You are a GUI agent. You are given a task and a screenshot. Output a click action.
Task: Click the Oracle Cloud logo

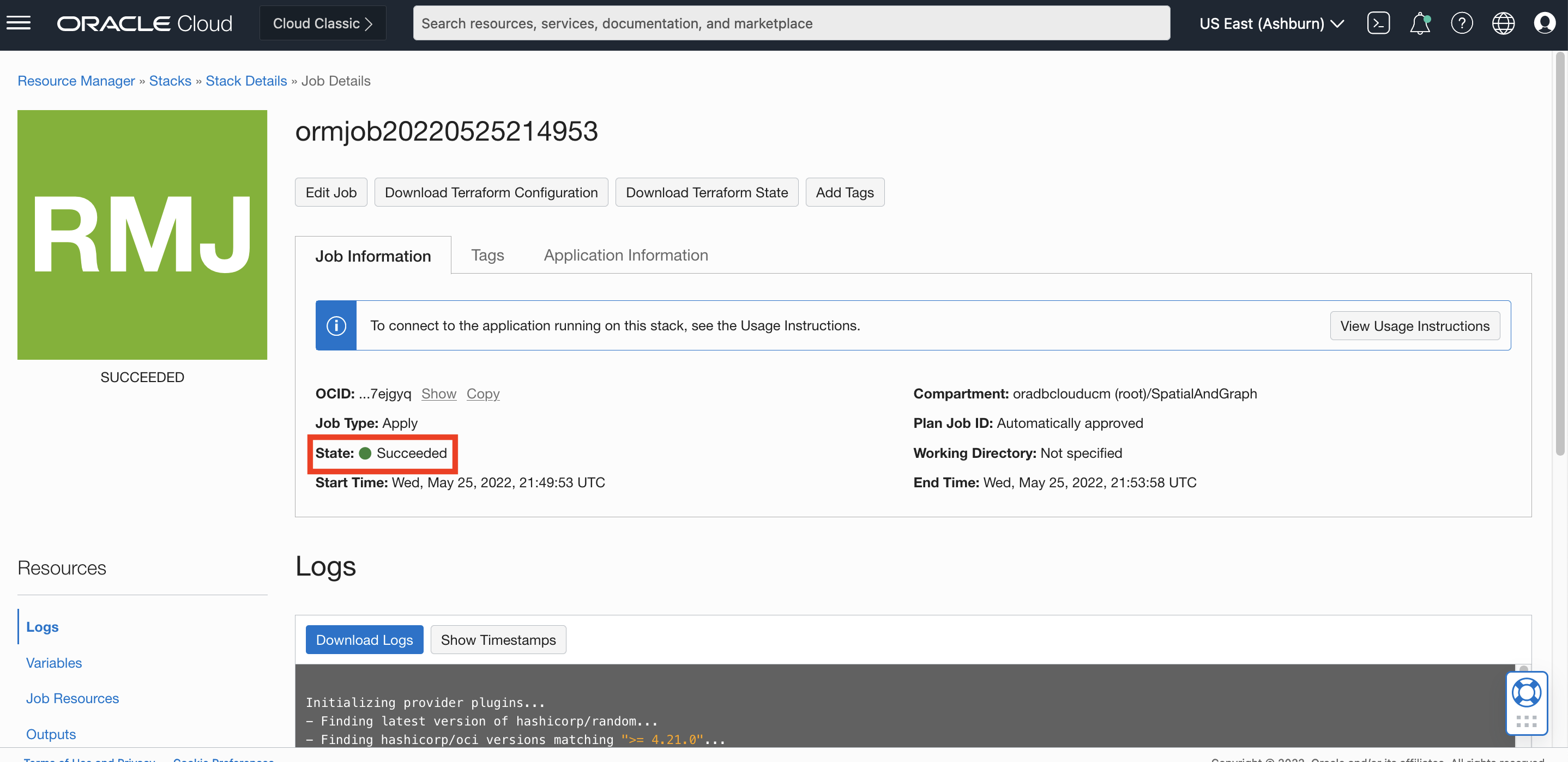(x=144, y=23)
